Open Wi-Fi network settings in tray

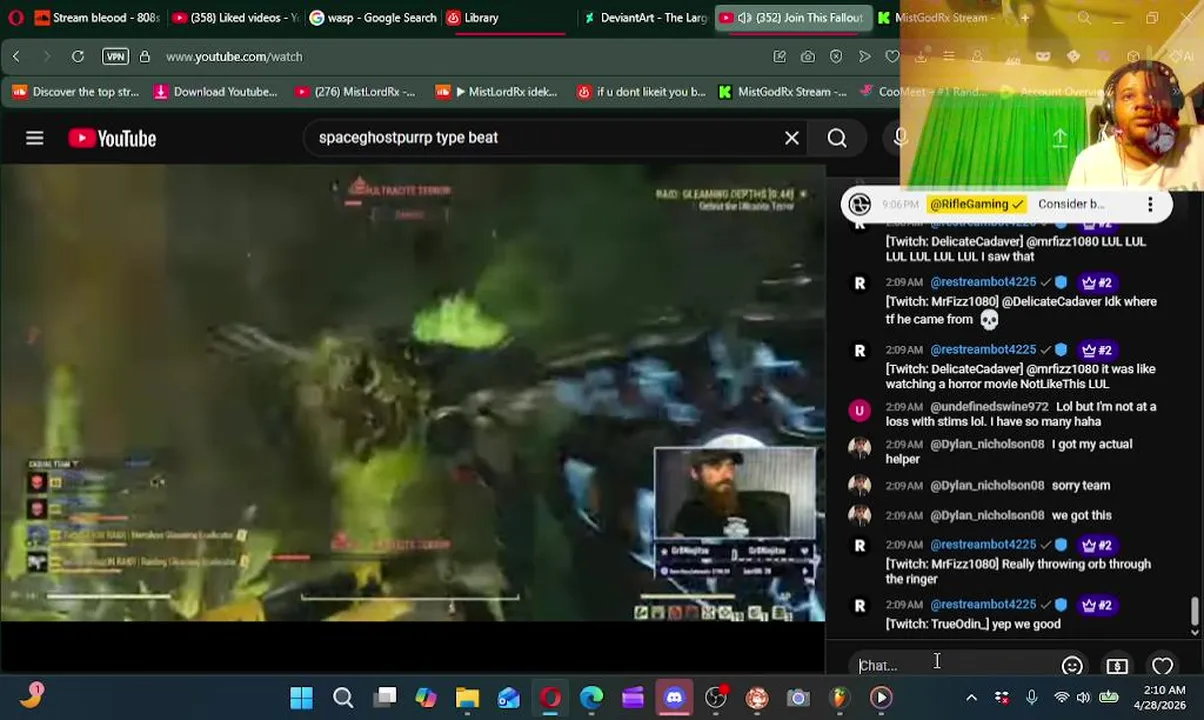pos(1061,697)
